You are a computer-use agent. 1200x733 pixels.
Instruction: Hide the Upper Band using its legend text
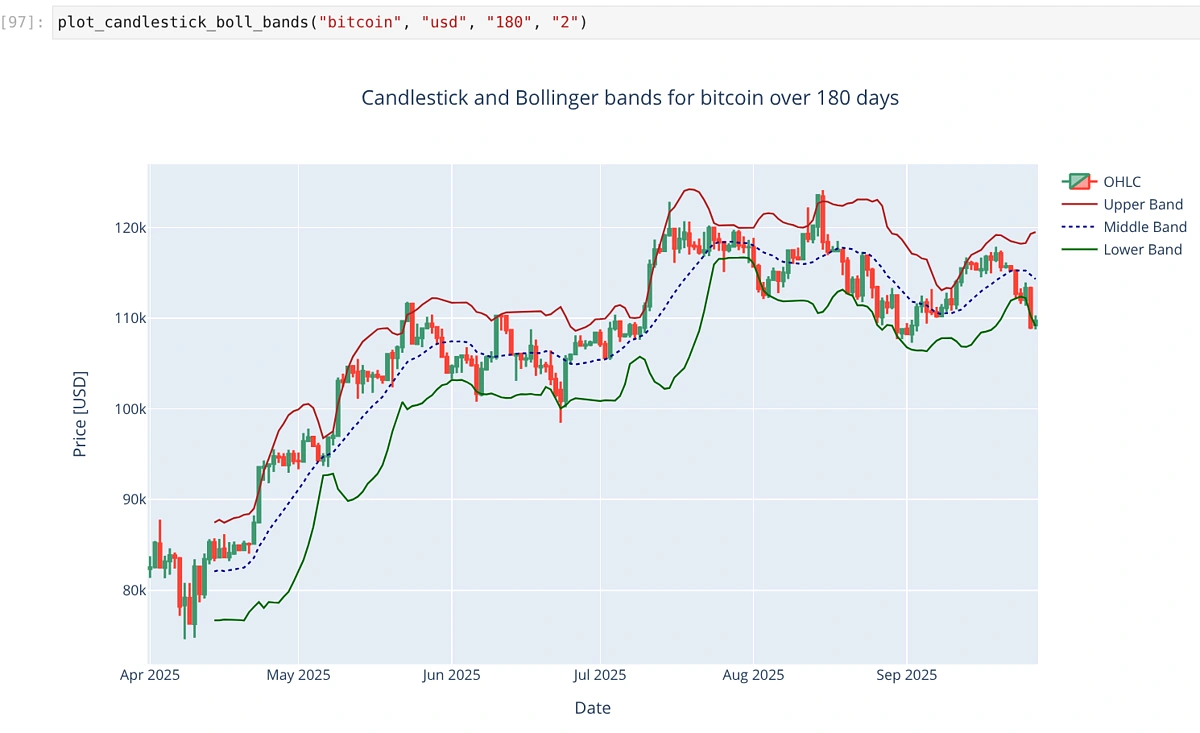click(x=1143, y=204)
